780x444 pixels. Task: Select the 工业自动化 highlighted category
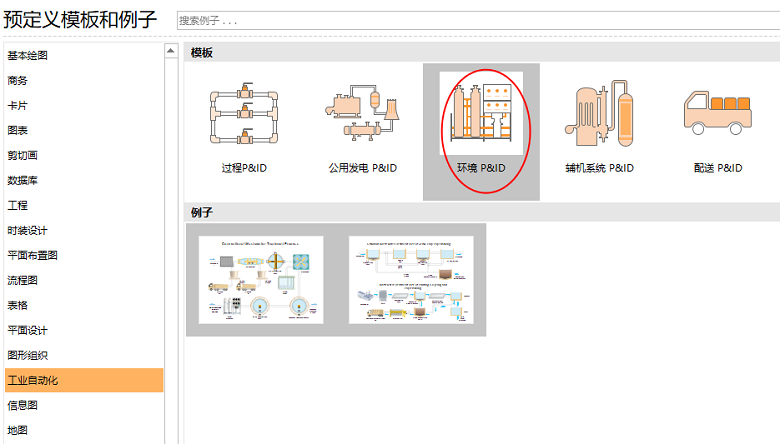point(33,380)
